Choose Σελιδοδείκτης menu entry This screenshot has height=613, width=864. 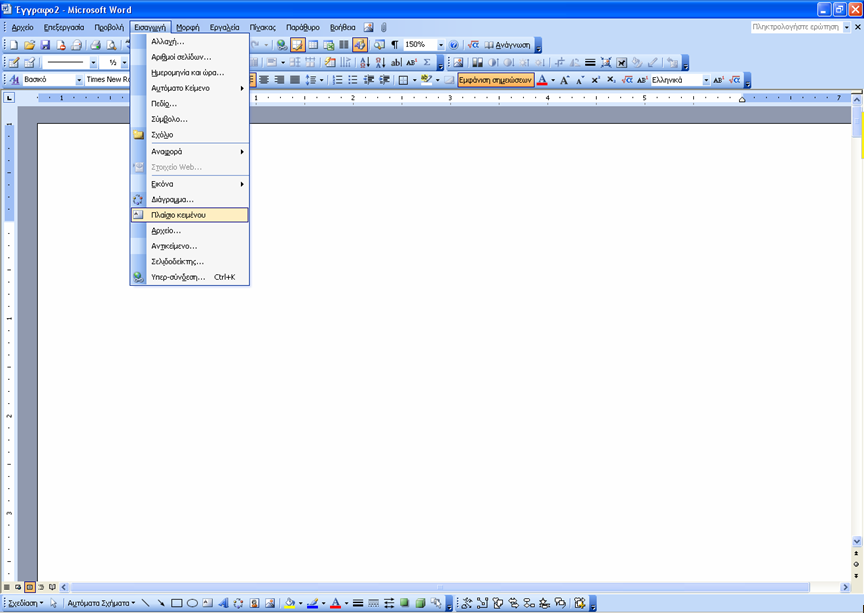coord(190,262)
